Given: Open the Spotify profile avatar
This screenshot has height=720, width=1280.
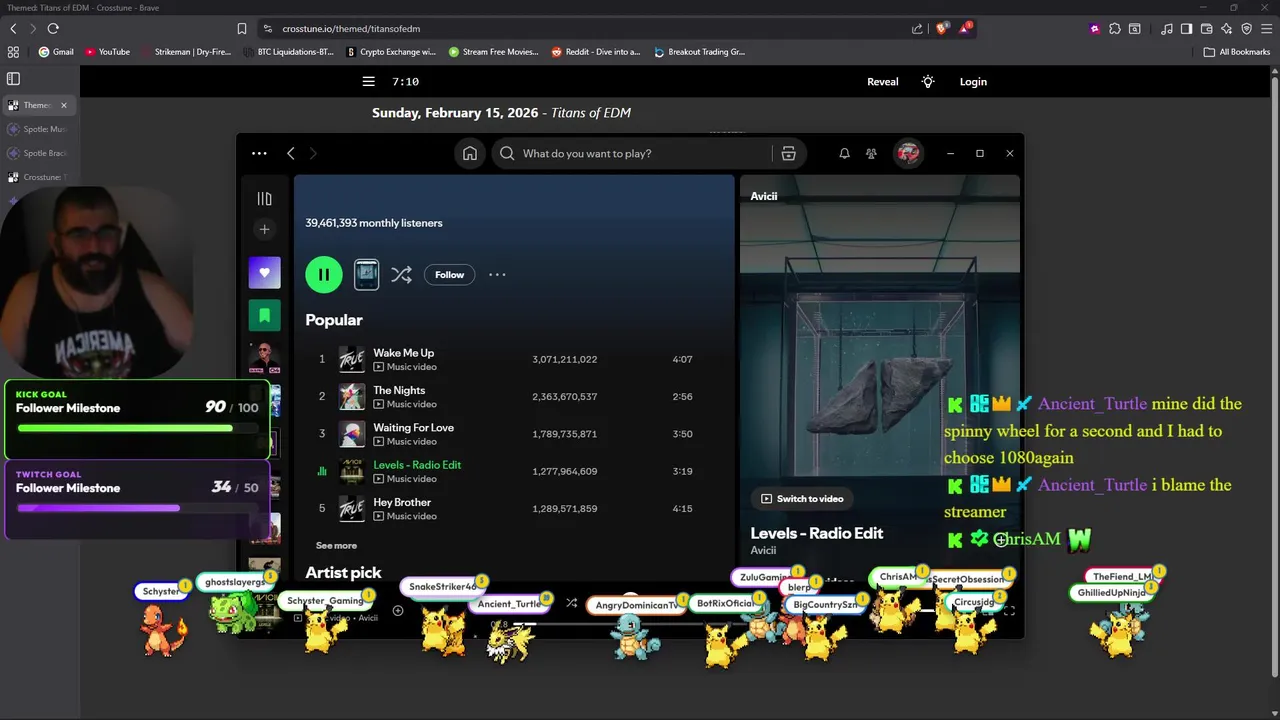Looking at the screenshot, I should (x=908, y=153).
